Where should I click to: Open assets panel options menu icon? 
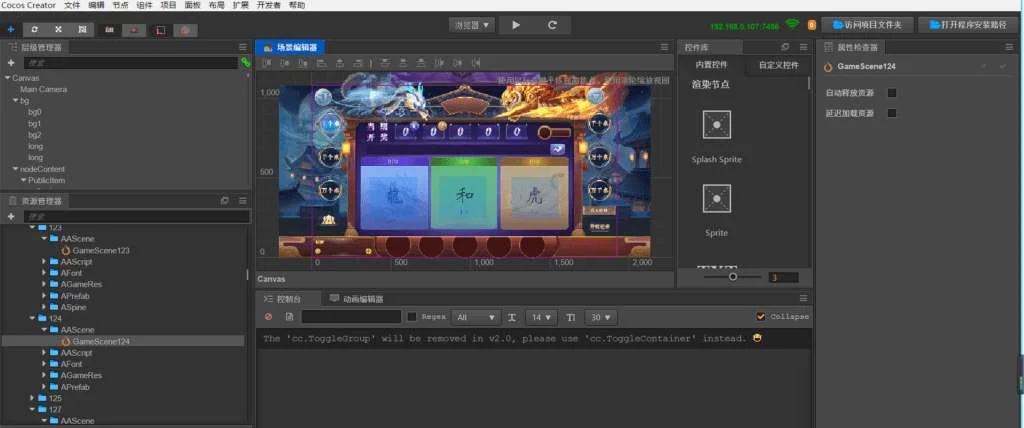click(243, 201)
